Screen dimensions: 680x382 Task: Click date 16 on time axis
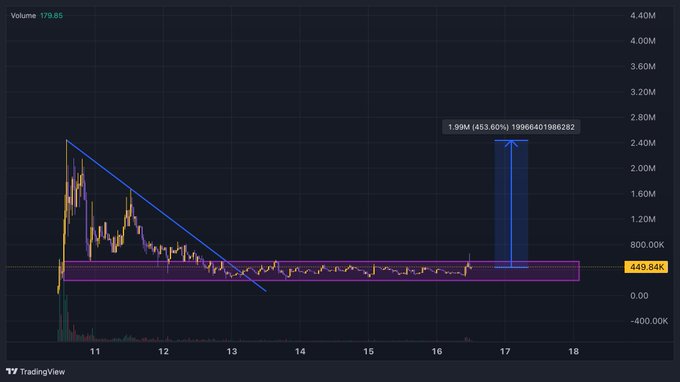[437, 351]
